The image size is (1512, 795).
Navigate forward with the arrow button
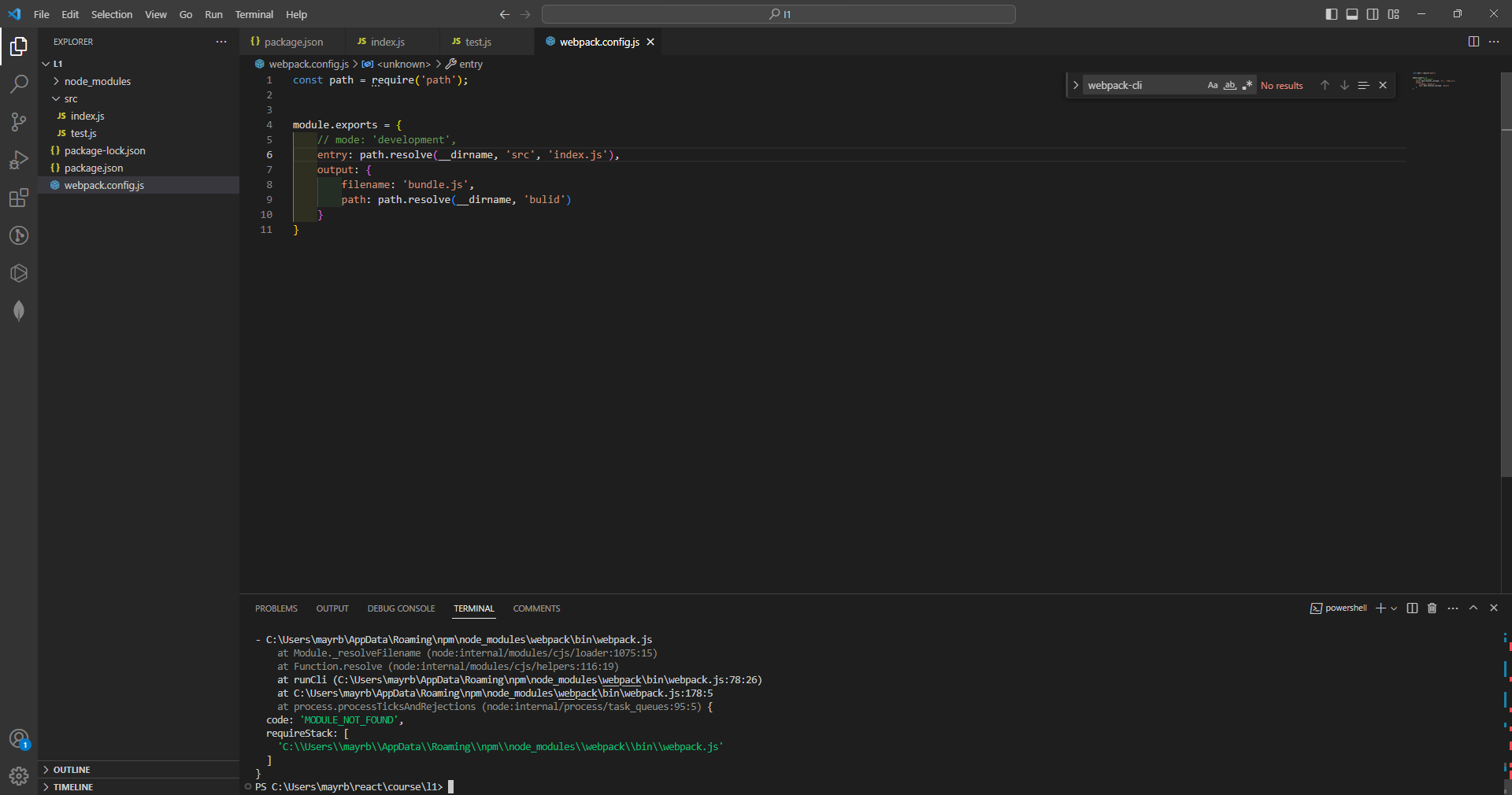[525, 14]
